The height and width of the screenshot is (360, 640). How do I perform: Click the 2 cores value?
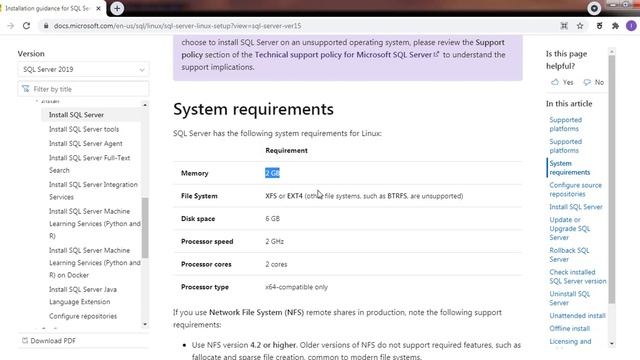[x=276, y=264]
